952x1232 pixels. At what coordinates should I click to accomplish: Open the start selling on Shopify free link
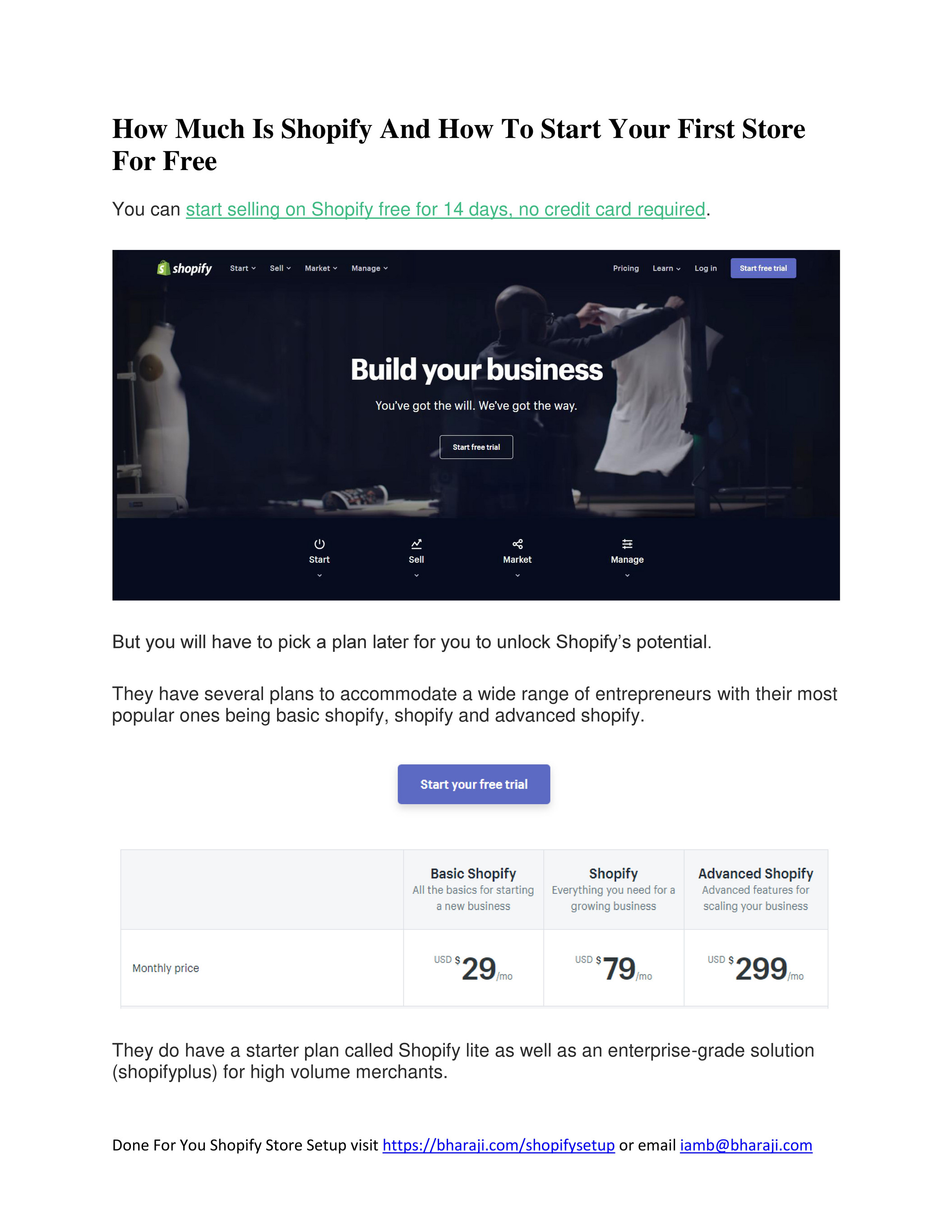446,209
